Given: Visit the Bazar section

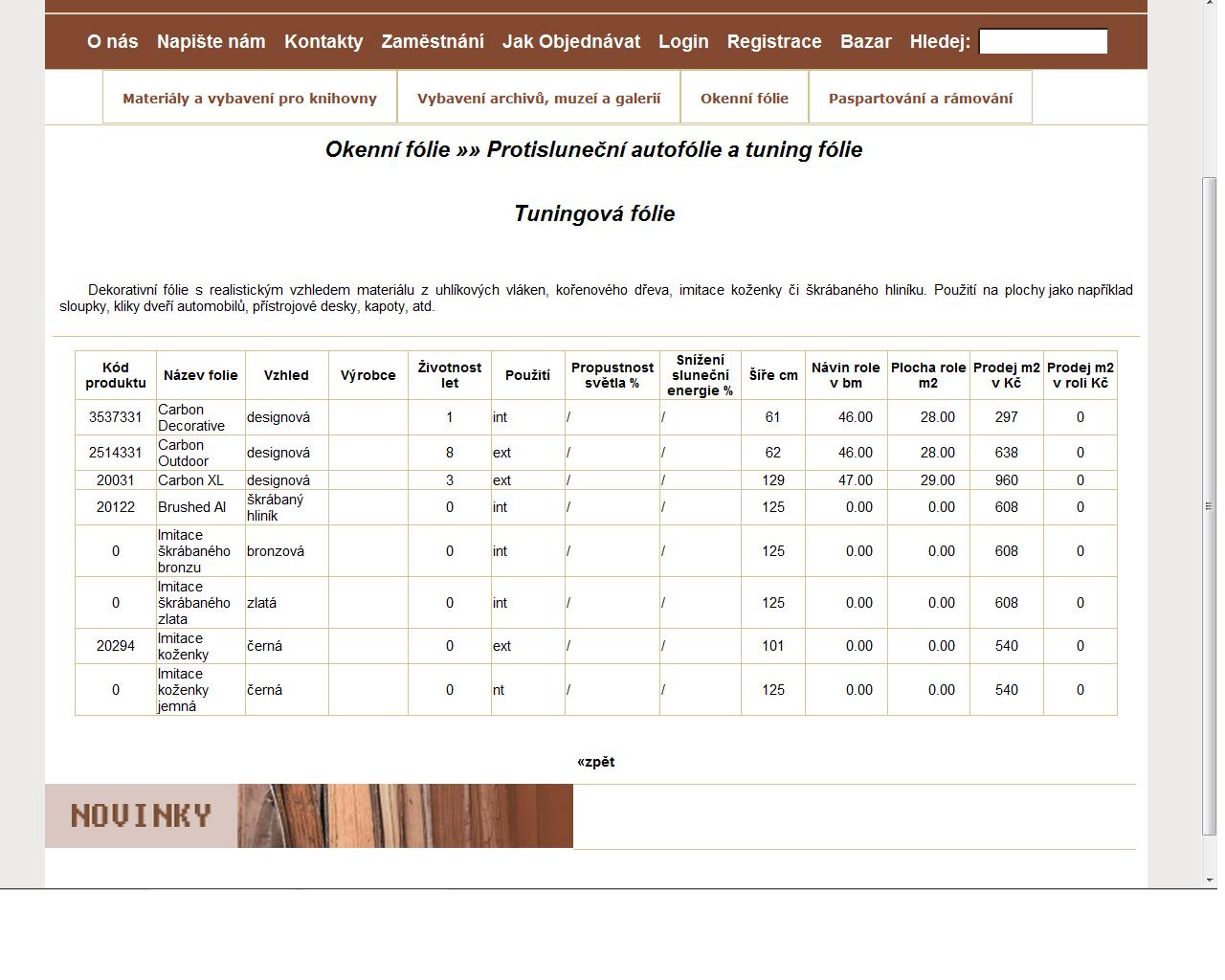Looking at the screenshot, I should (x=865, y=41).
